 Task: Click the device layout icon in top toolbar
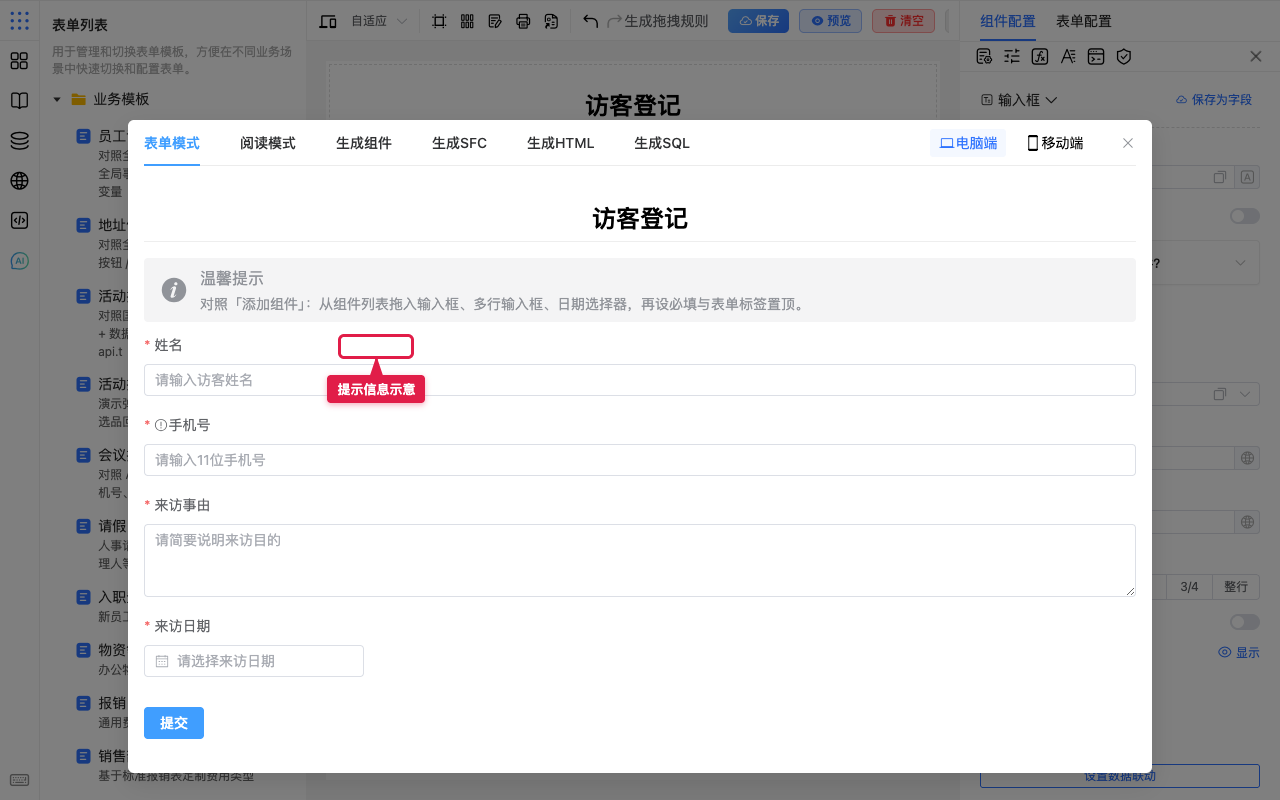328,21
